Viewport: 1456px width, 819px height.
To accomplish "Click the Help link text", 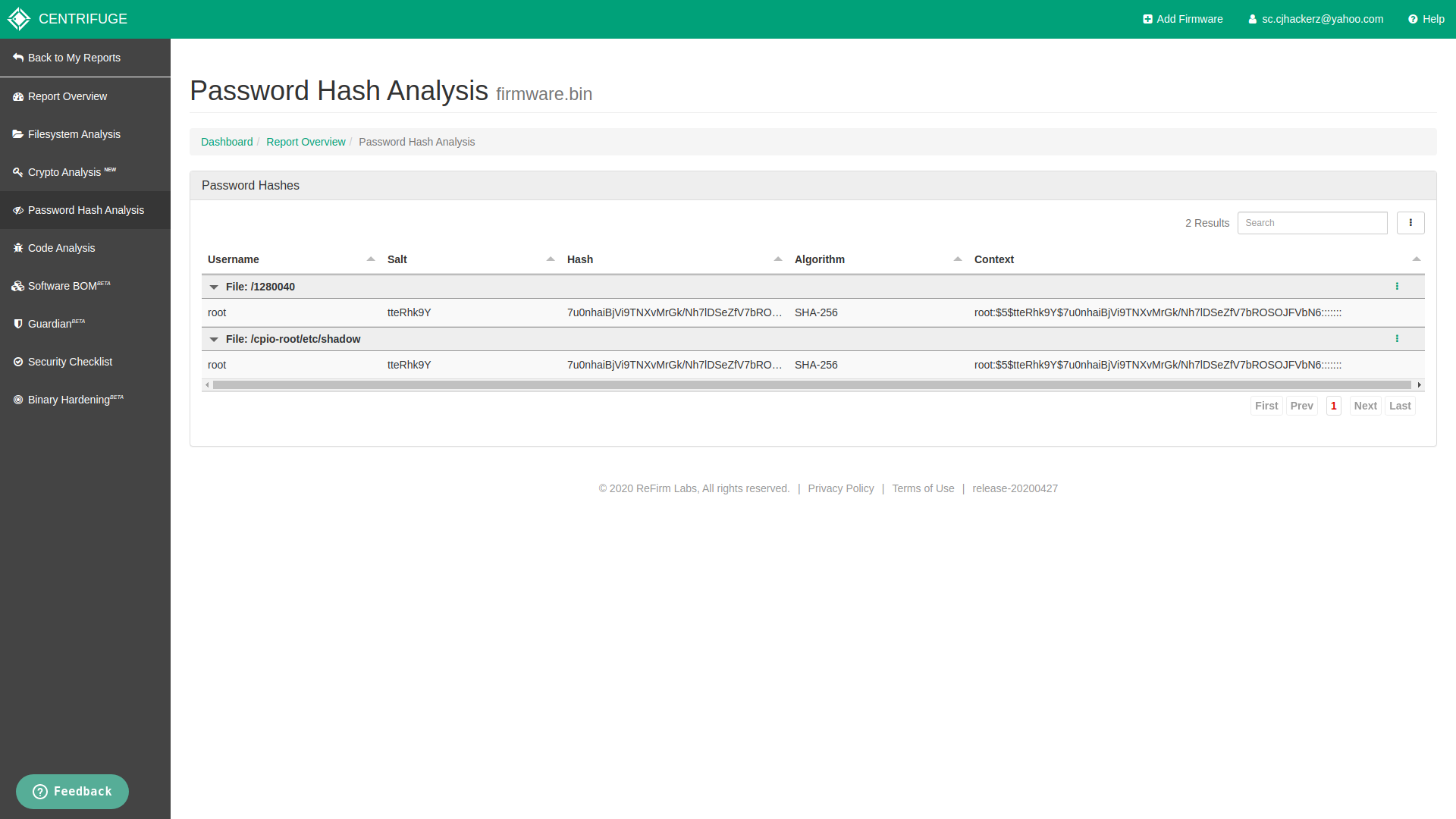I will pyautogui.click(x=1433, y=19).
